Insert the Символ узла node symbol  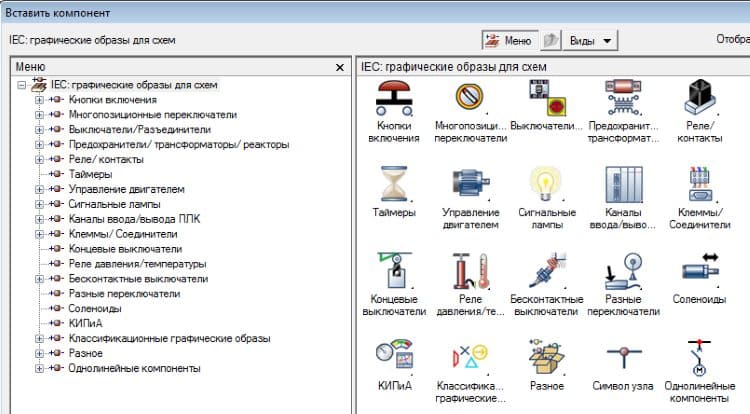(x=623, y=356)
